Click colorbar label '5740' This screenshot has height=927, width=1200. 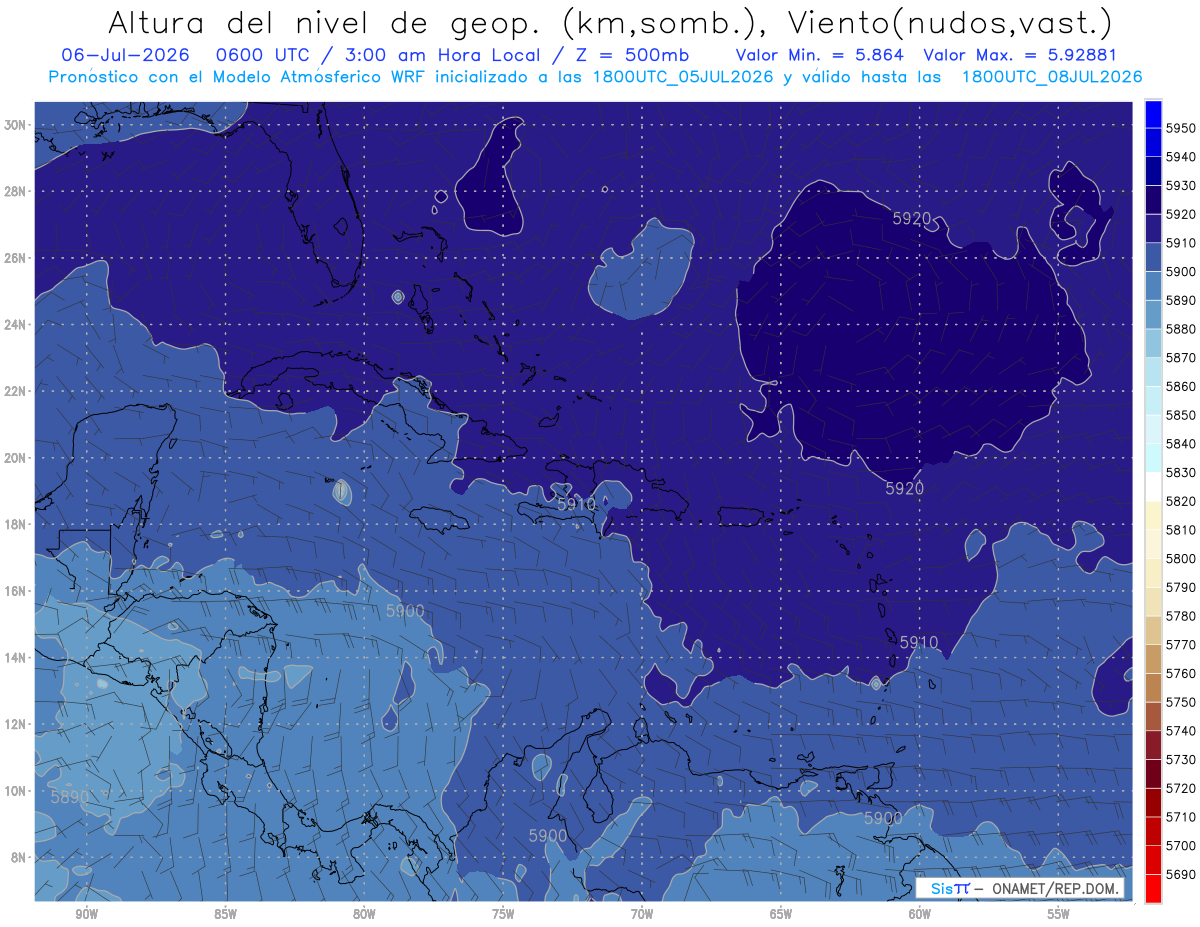(x=1180, y=731)
